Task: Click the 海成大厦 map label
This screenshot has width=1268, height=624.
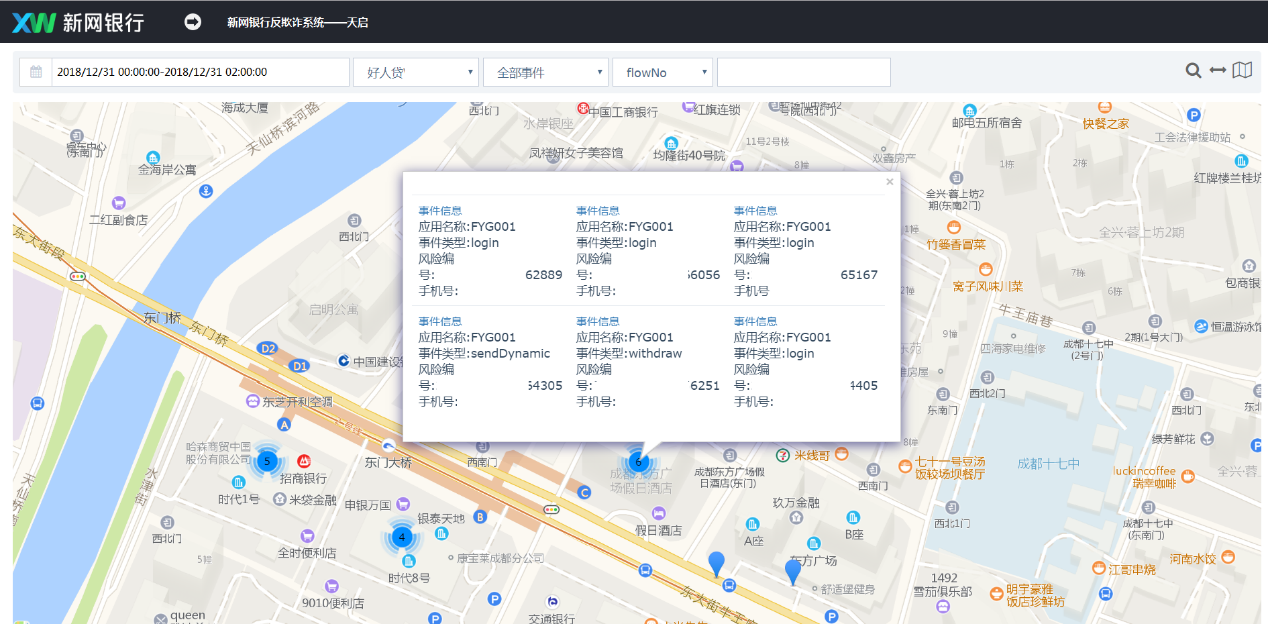Action: pos(245,107)
